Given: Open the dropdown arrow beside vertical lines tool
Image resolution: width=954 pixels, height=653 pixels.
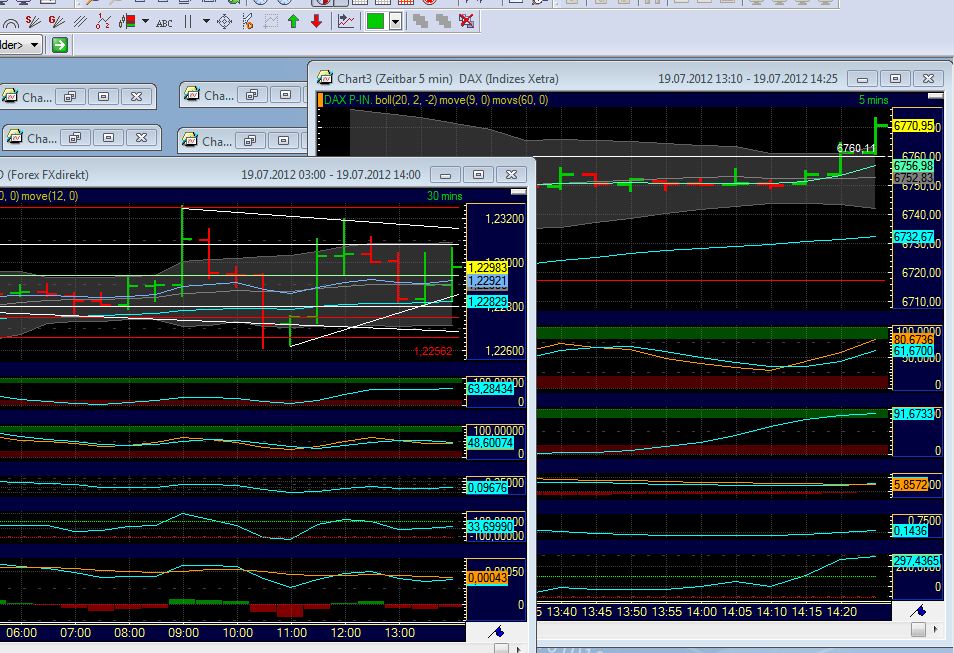Looking at the screenshot, I should click(x=206, y=22).
